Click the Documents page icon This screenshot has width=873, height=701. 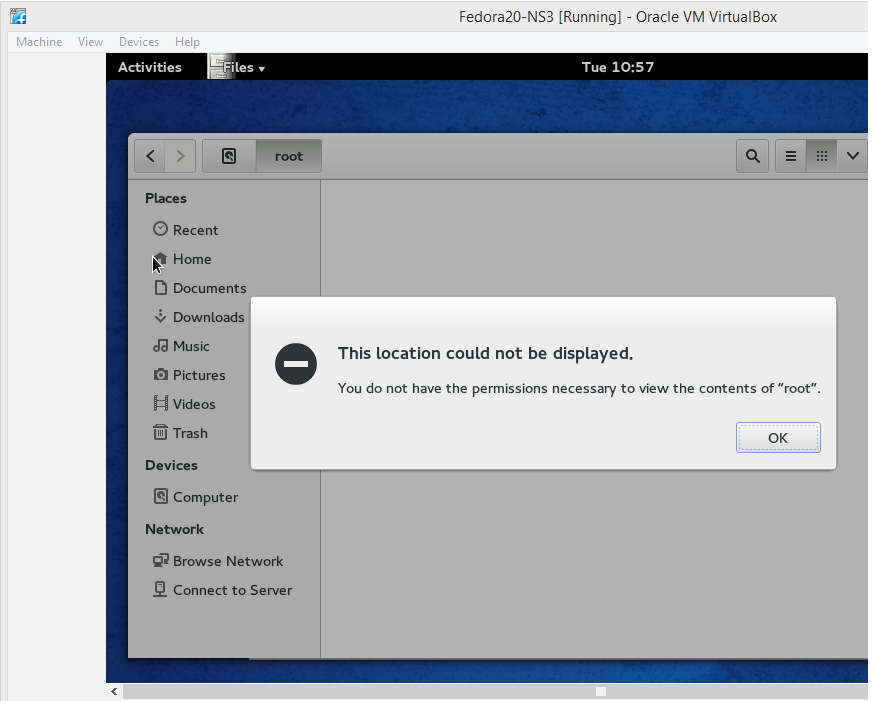pos(160,287)
